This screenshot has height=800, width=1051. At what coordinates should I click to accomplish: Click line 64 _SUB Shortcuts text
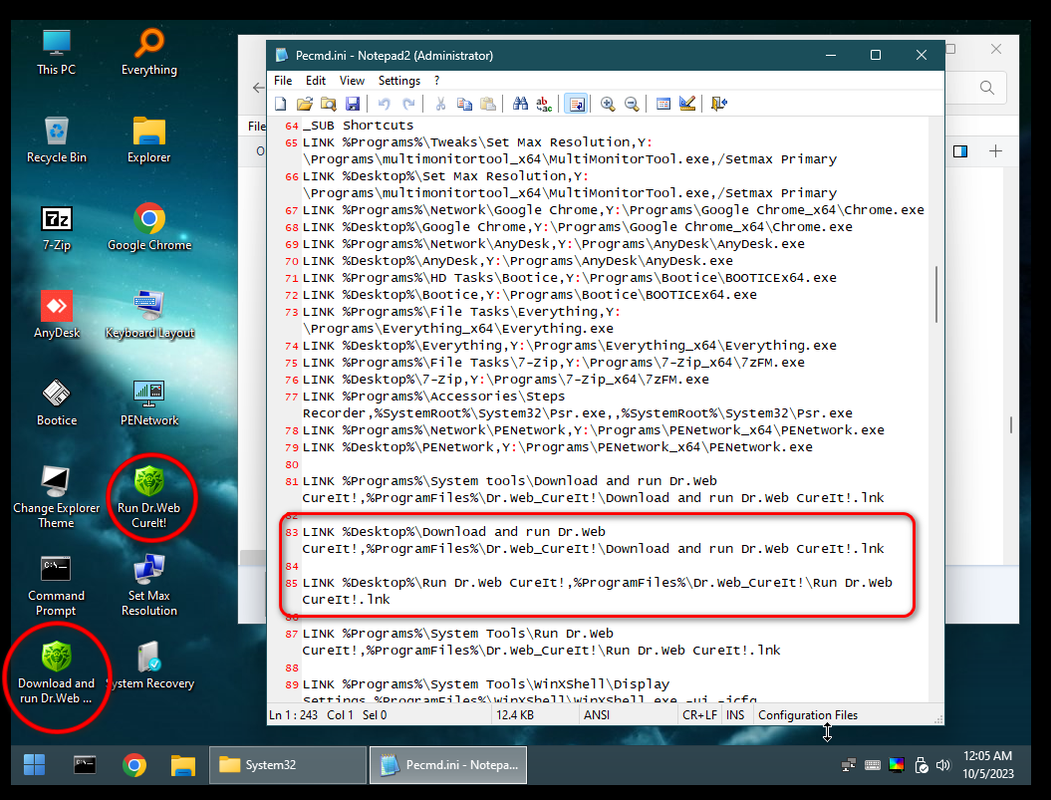358,125
